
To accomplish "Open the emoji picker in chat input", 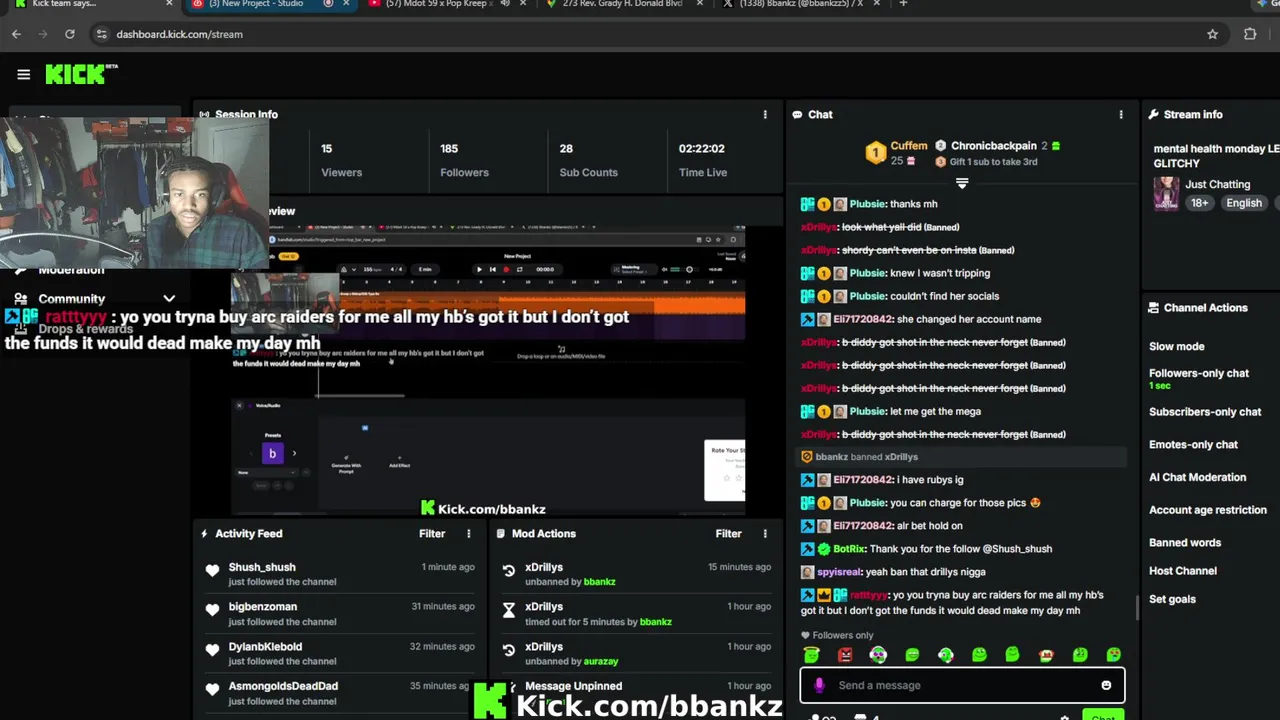I will (x=1106, y=685).
